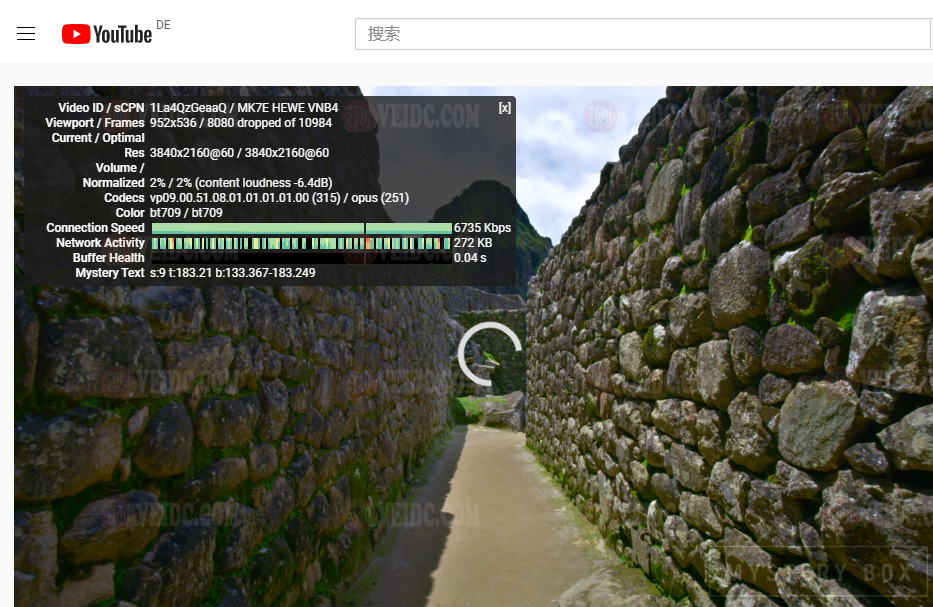
Task: Close the stats for nerds panel
Action: click(504, 108)
